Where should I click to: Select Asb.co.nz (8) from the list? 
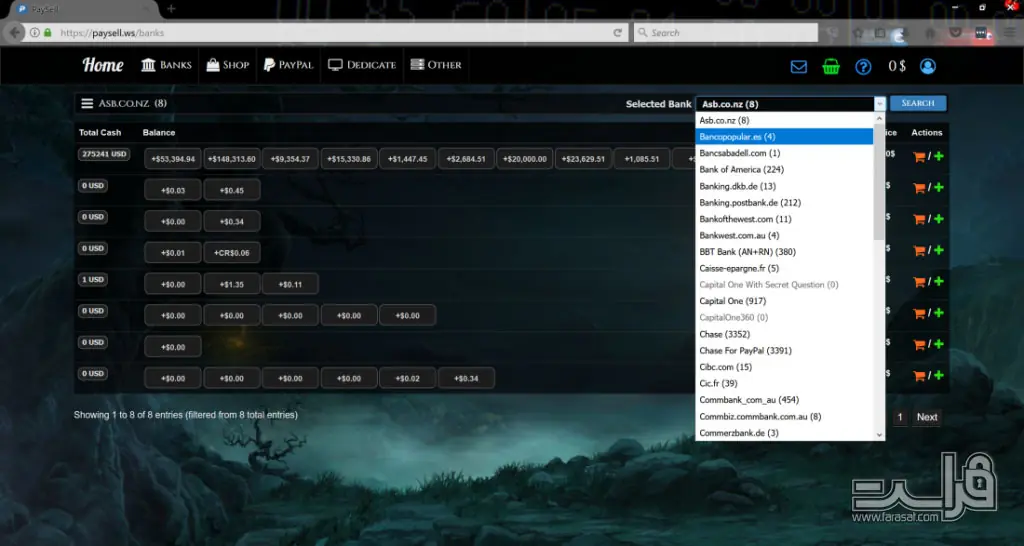[784, 120]
